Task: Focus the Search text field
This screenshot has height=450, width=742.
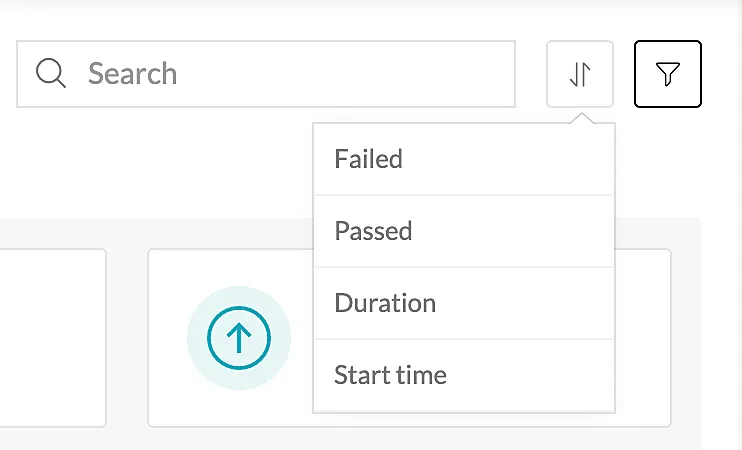Action: [x=266, y=74]
